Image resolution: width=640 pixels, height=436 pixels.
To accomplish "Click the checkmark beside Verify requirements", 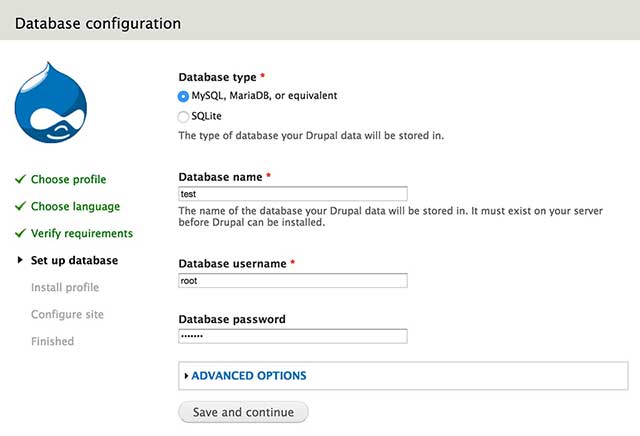I will 20,234.
